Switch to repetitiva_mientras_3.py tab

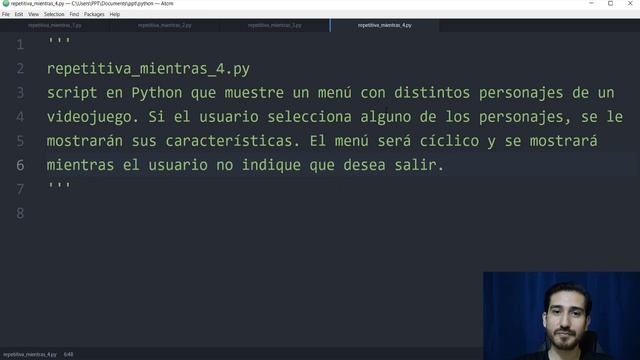click(275, 25)
